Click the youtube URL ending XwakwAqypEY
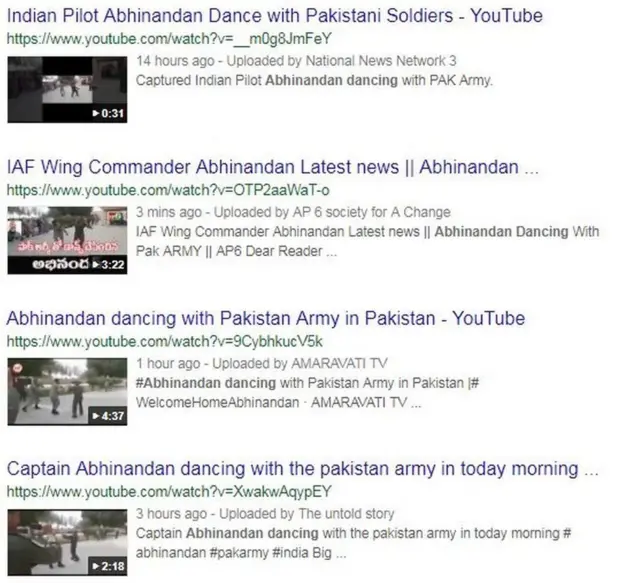The width and height of the screenshot is (640, 583). click(x=169, y=492)
